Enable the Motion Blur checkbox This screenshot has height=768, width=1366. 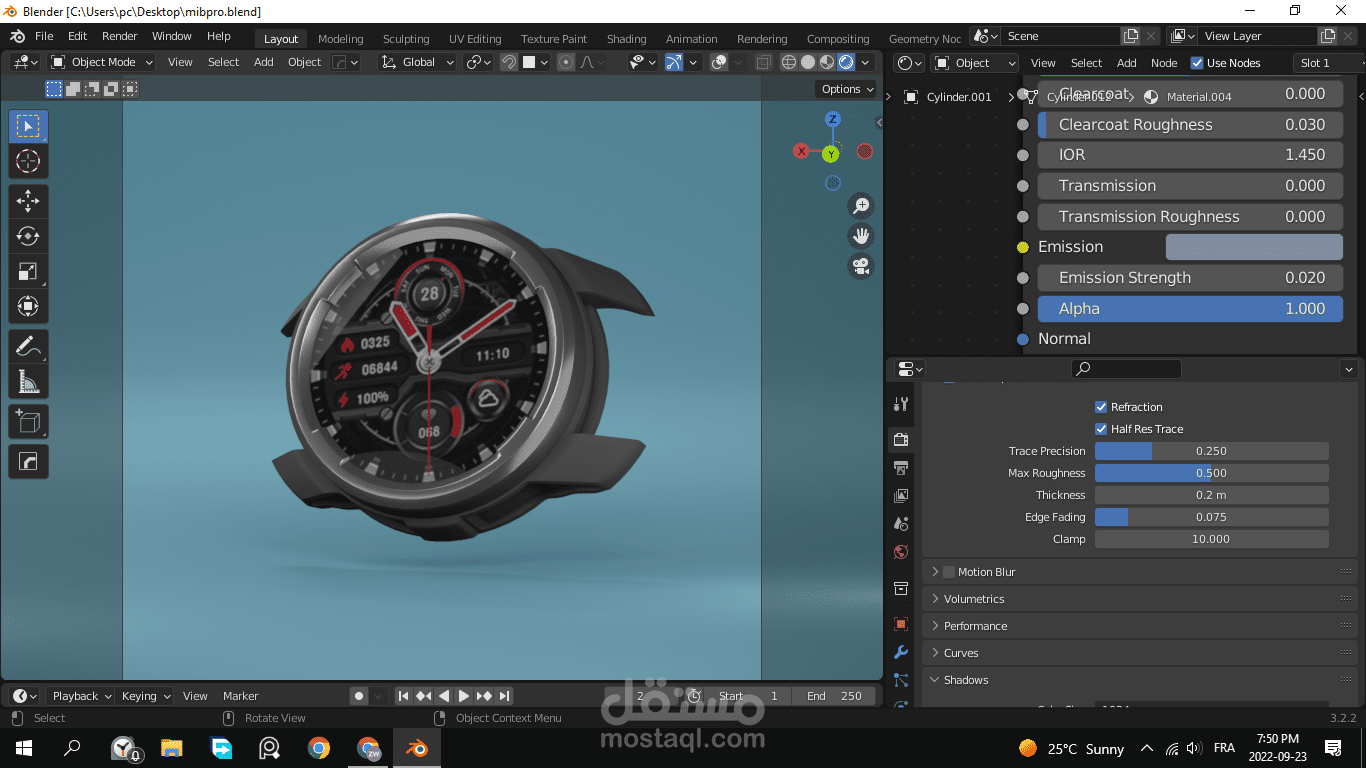(949, 572)
